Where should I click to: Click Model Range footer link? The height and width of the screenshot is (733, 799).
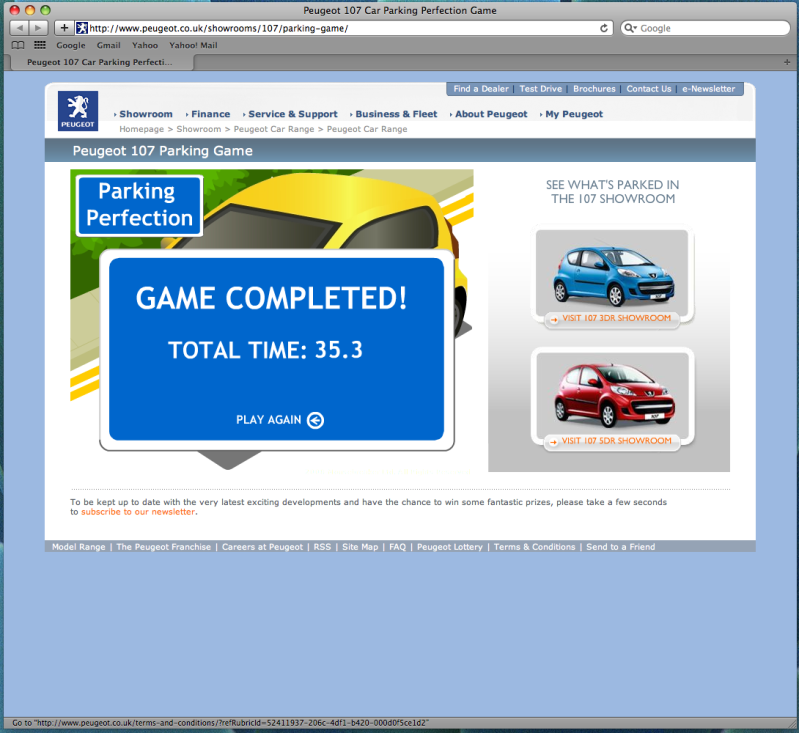(x=78, y=547)
